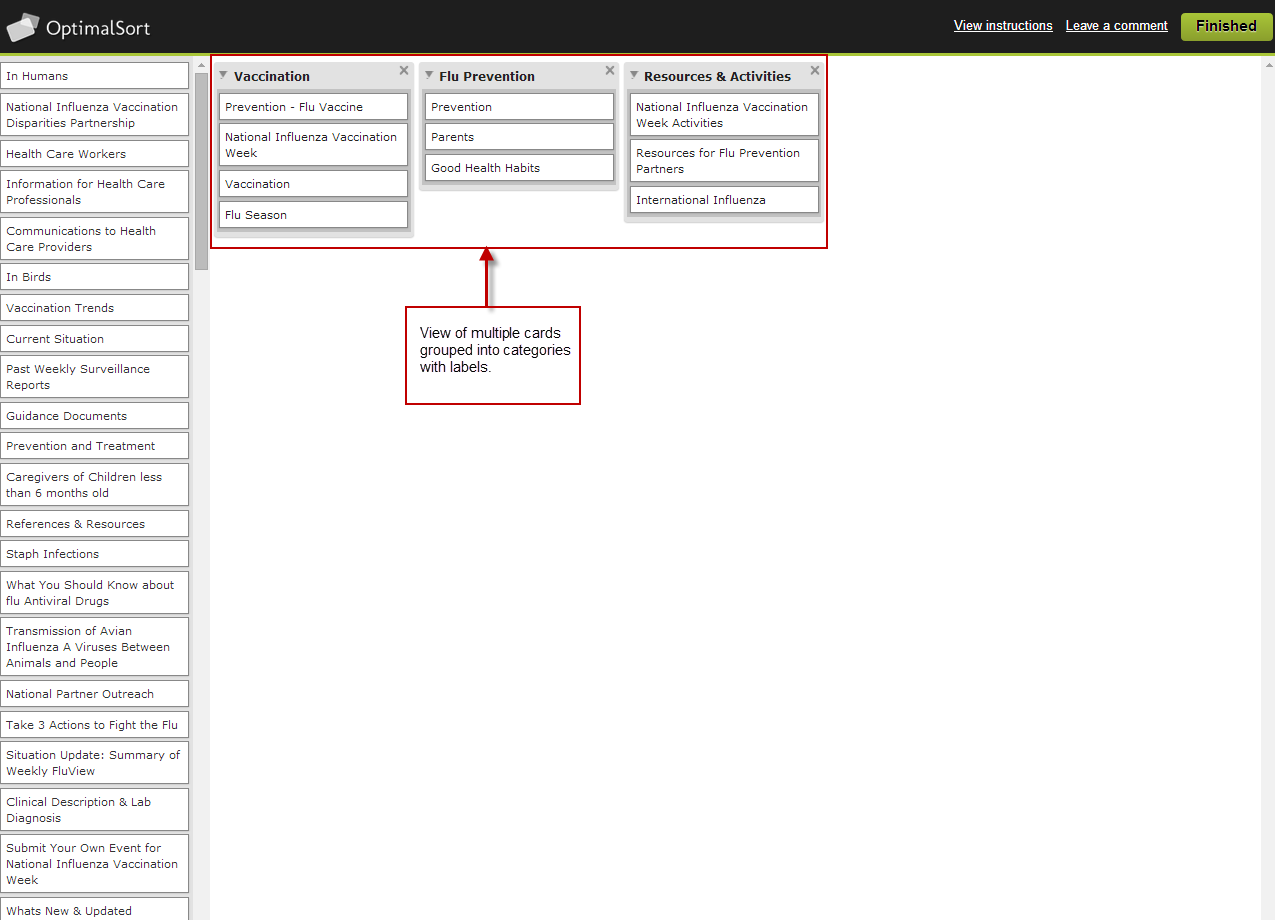
Task: Select Clinical Description & Lab Diagnosis card
Action: (x=94, y=810)
